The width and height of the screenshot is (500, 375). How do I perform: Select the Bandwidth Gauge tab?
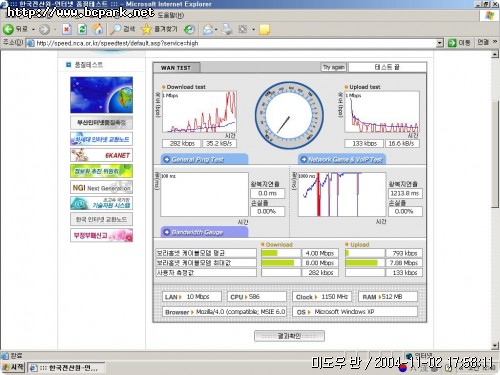204,232
